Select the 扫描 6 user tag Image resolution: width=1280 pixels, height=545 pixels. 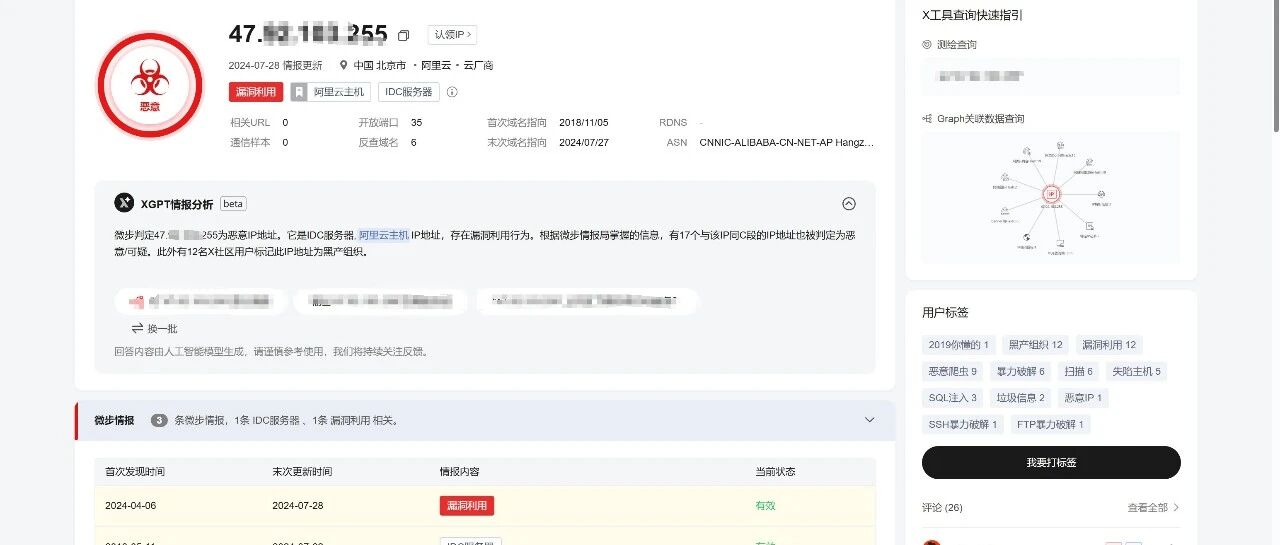pos(1079,371)
